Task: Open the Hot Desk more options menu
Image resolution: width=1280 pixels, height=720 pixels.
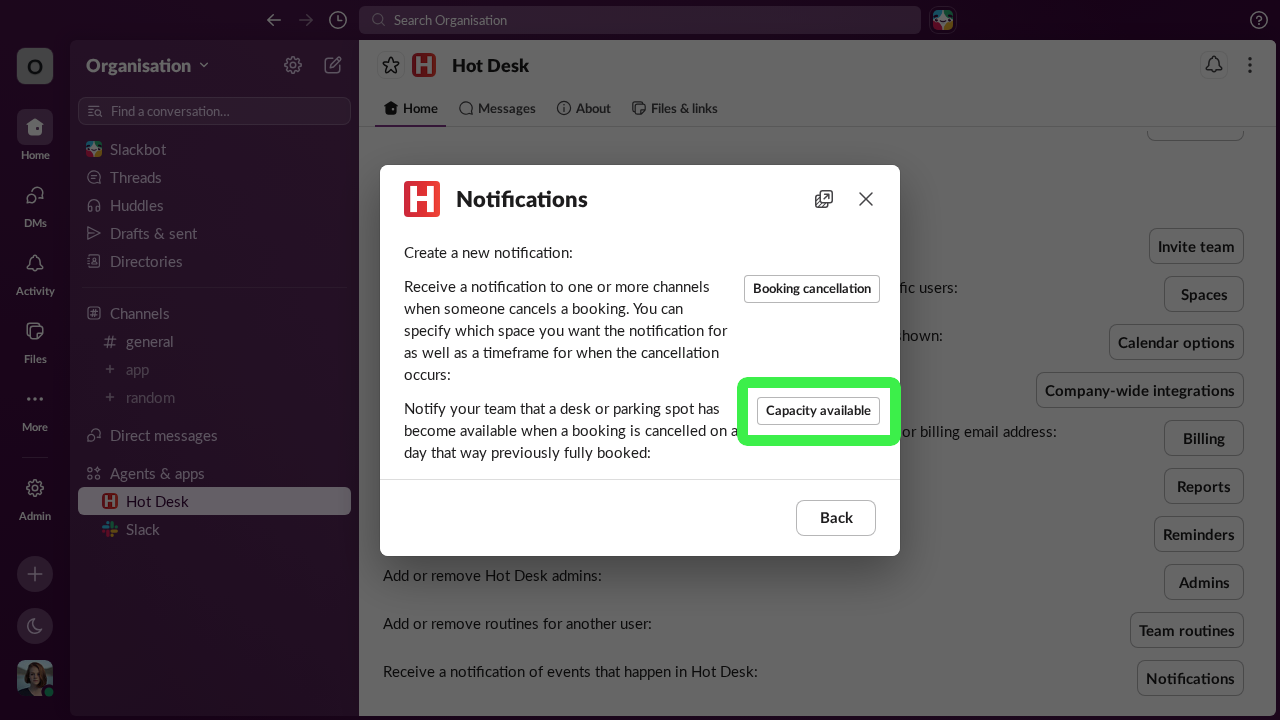Action: 1249,65
